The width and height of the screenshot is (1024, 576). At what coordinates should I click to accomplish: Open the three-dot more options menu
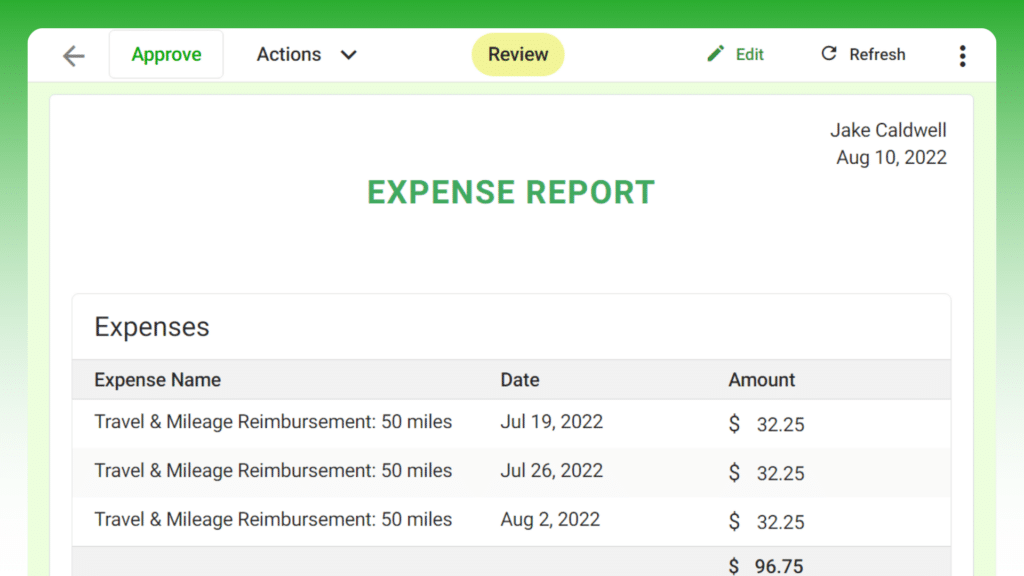coord(963,56)
